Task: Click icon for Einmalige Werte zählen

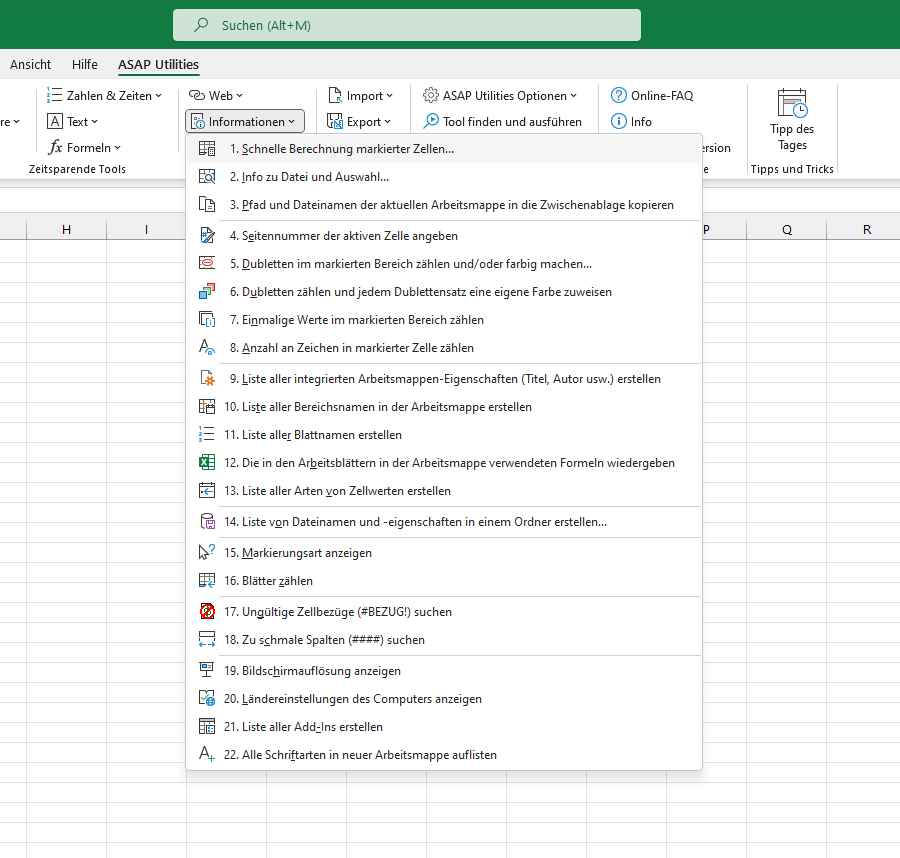Action: coord(207,320)
